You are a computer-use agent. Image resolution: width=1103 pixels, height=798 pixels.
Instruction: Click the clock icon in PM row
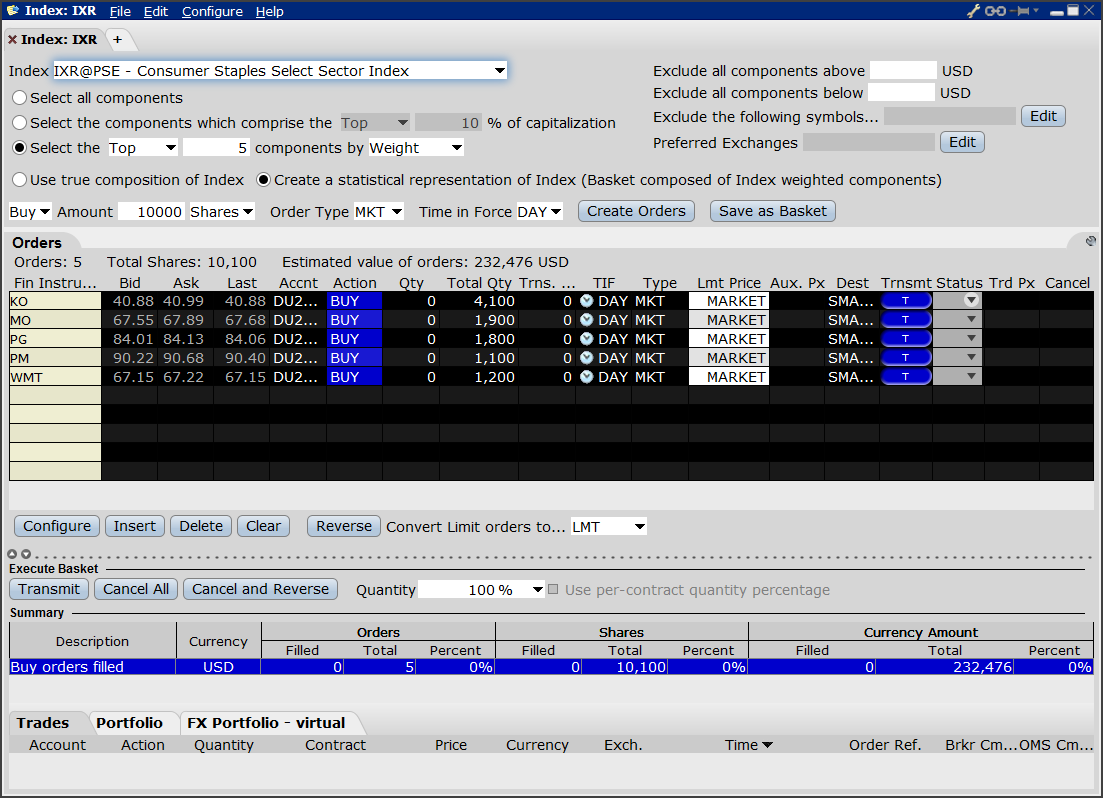[587, 358]
